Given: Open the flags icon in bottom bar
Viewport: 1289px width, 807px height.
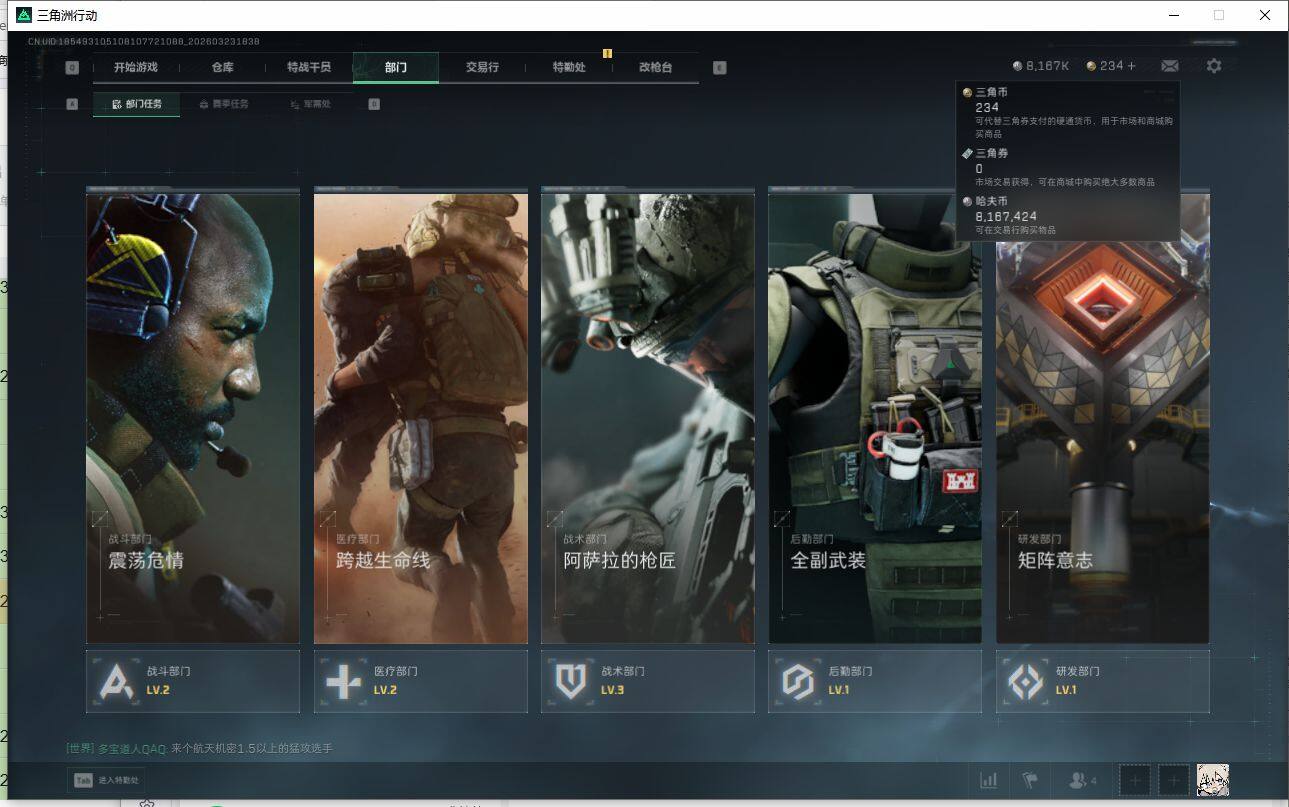Looking at the screenshot, I should [x=1028, y=780].
